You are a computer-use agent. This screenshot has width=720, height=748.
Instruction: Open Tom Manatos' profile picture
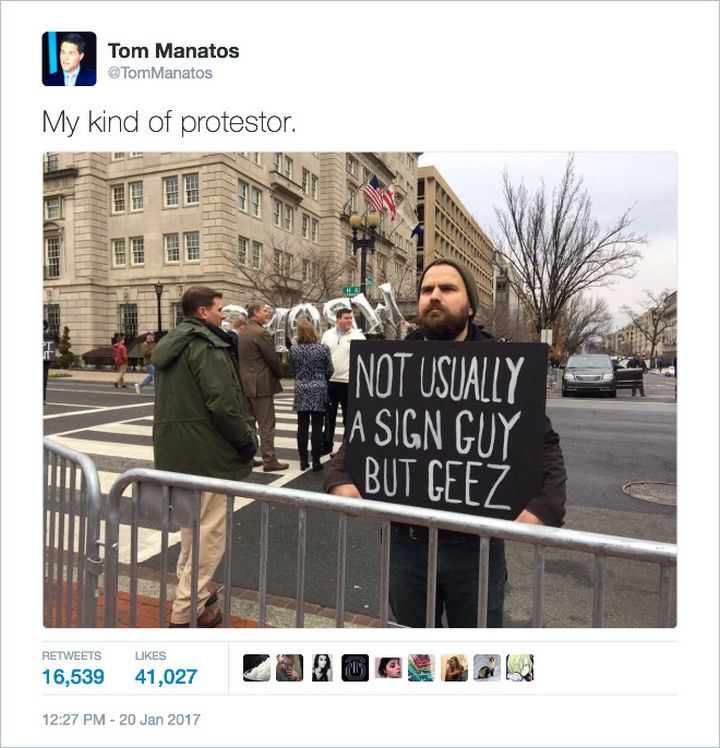tap(69, 59)
